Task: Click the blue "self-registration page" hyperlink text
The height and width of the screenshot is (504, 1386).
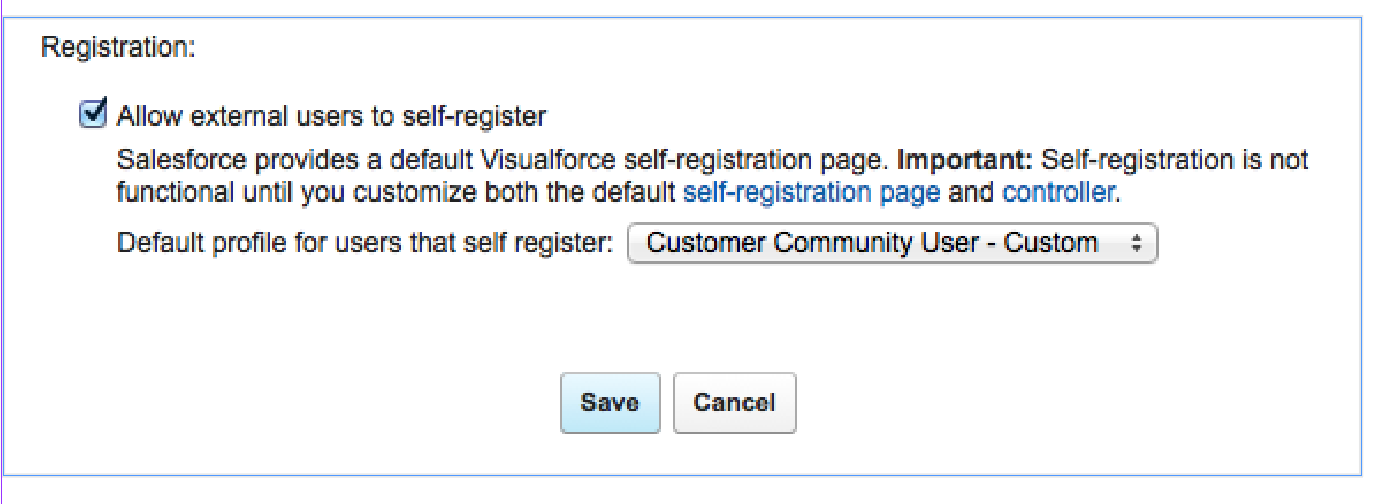Action: 811,193
